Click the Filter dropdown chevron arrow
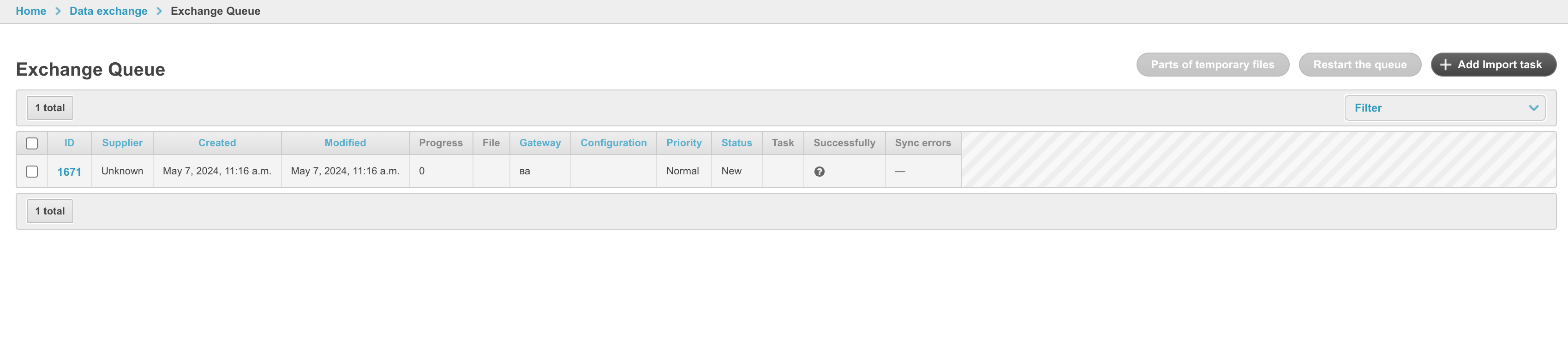The image size is (1568, 357). [x=1532, y=108]
